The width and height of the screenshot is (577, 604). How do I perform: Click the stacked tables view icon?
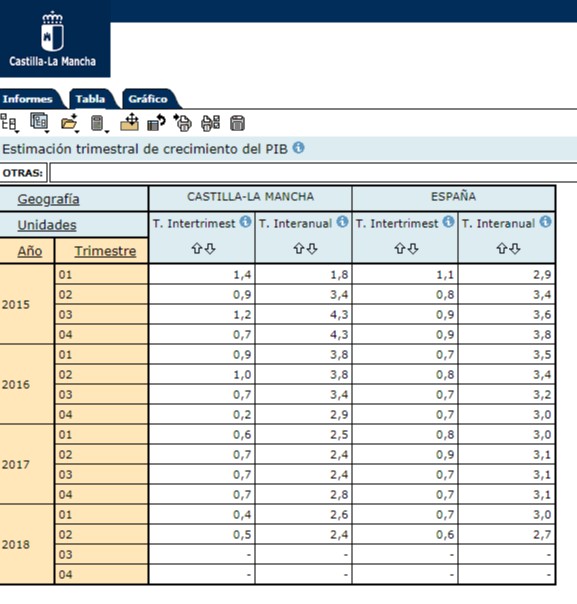coord(39,122)
